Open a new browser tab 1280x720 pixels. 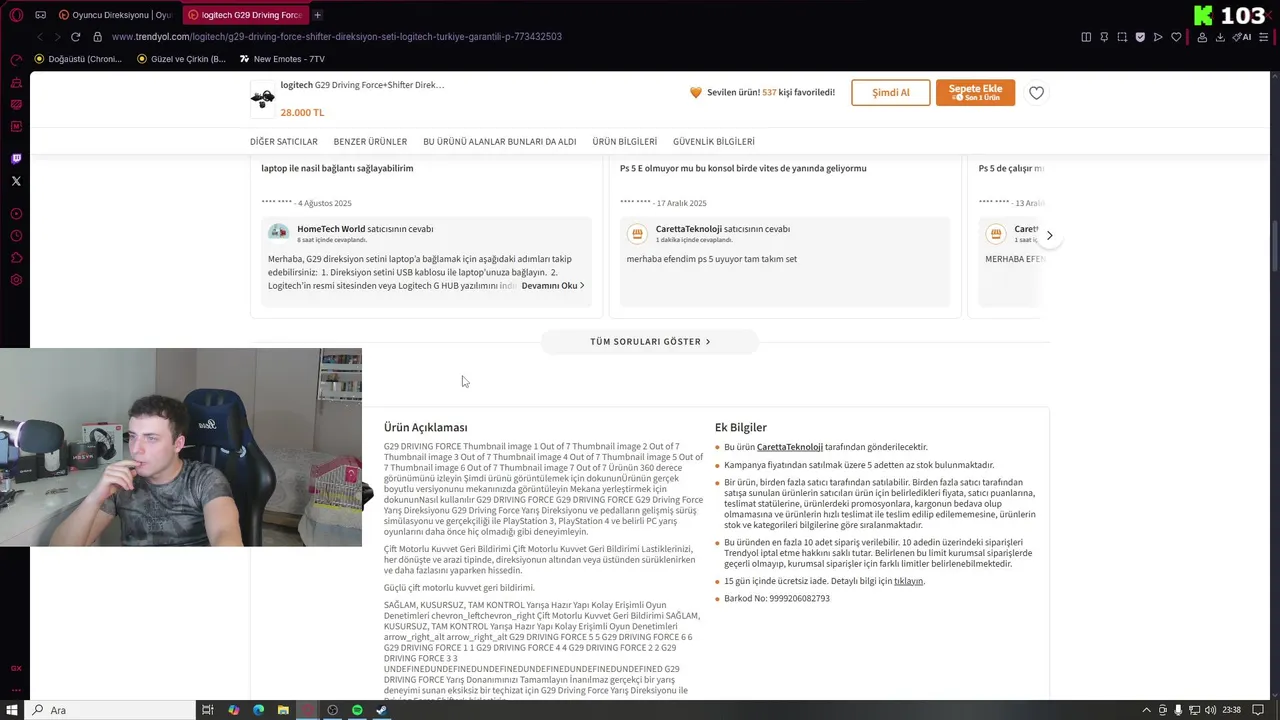point(318,15)
